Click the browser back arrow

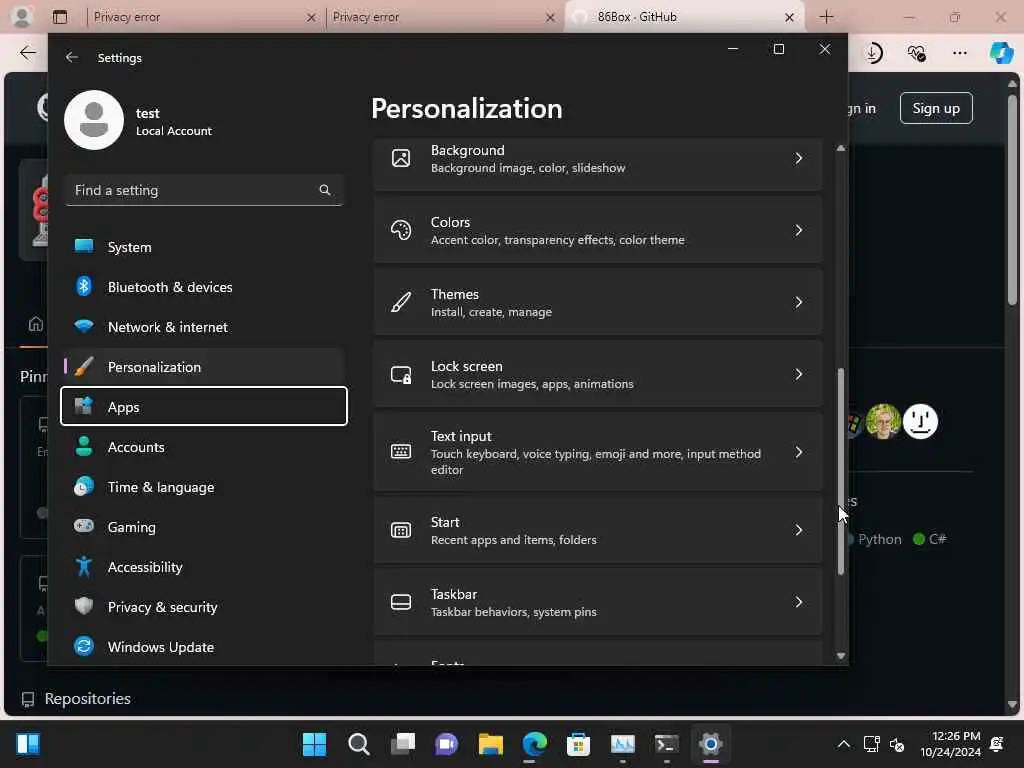(27, 52)
